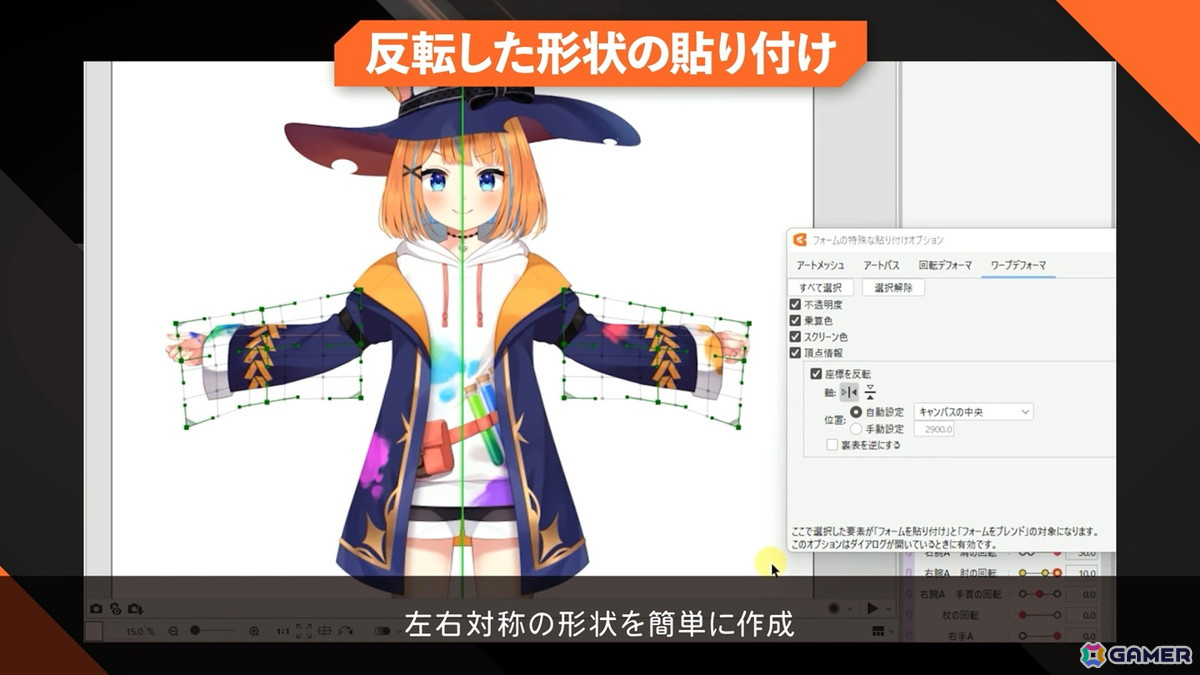Reset view with the 1:1 button
Image resolution: width=1200 pixels, height=675 pixels.
283,632
